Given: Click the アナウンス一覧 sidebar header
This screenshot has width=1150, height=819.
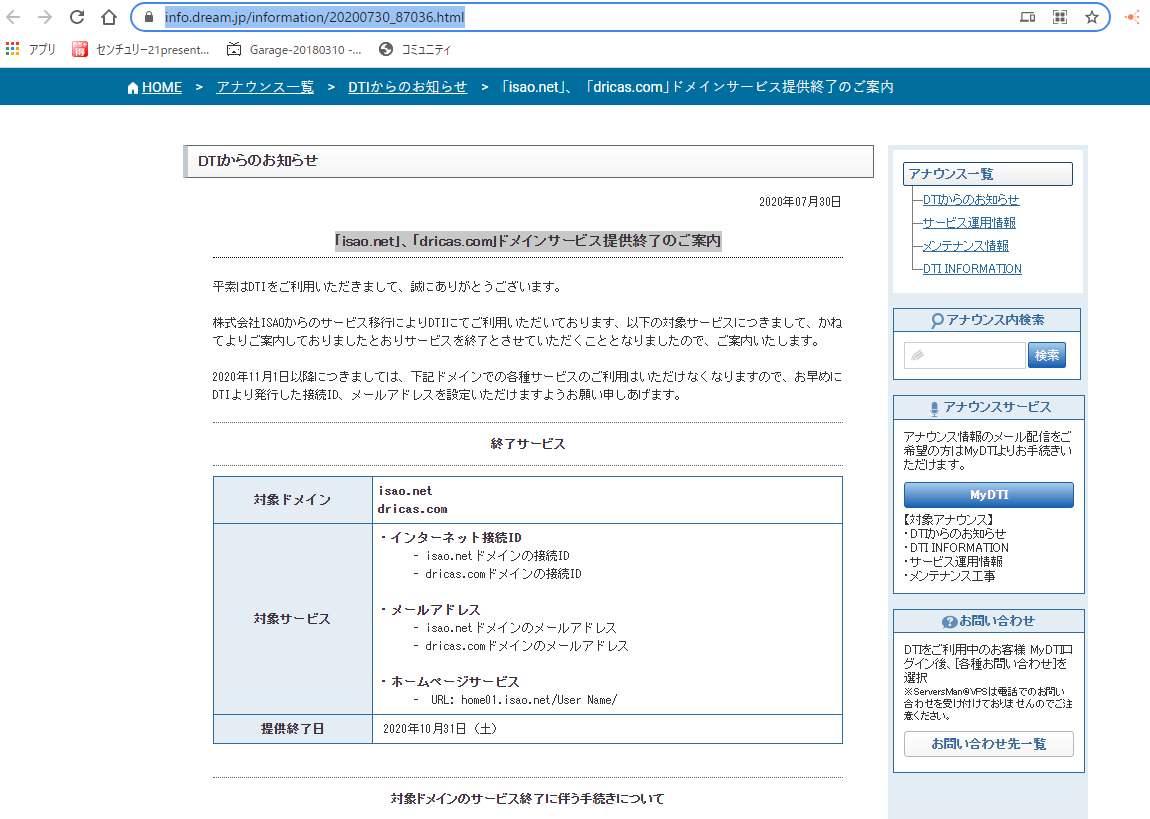Looking at the screenshot, I should [x=988, y=174].
